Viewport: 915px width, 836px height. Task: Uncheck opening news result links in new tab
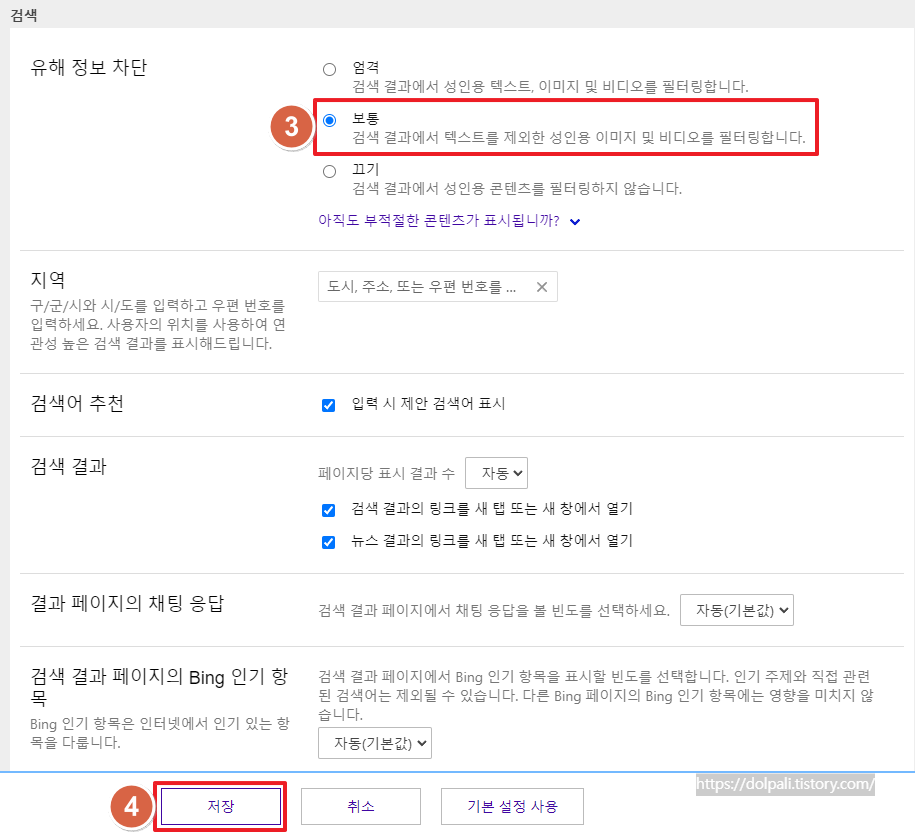(x=328, y=540)
